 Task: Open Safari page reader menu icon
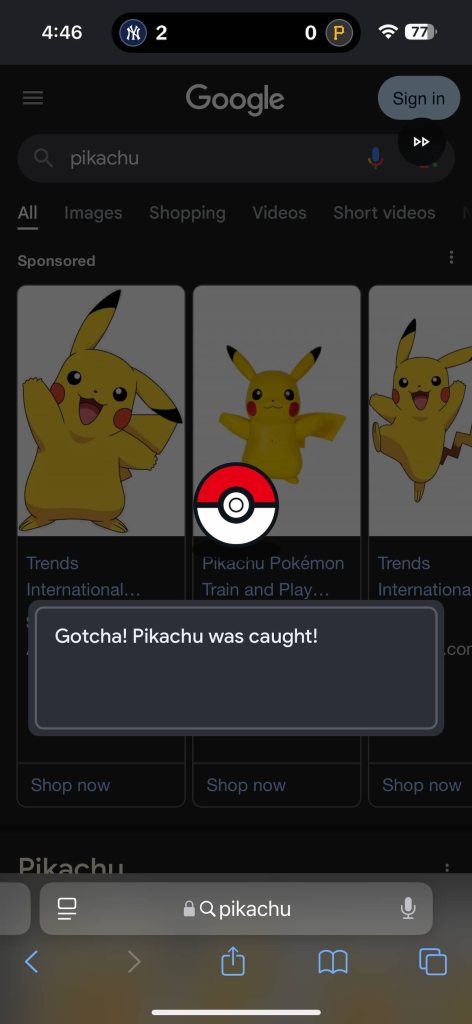click(x=67, y=908)
